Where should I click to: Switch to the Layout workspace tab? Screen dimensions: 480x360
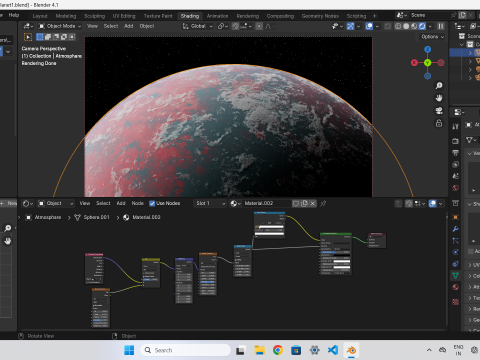[40, 16]
